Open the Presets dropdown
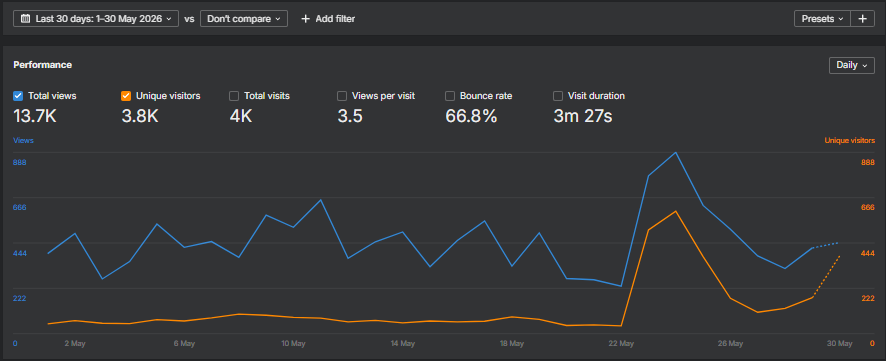This screenshot has width=886, height=361. pos(822,19)
